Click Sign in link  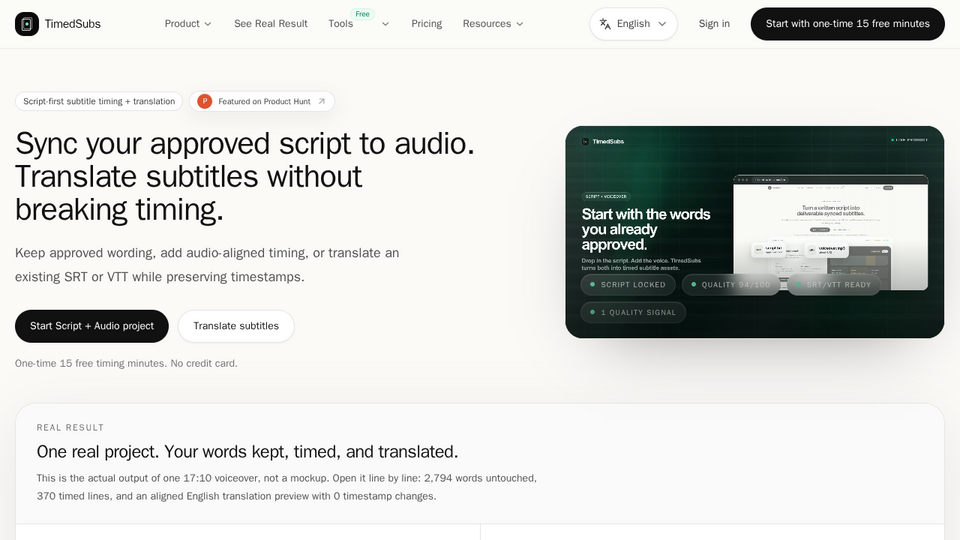point(714,24)
